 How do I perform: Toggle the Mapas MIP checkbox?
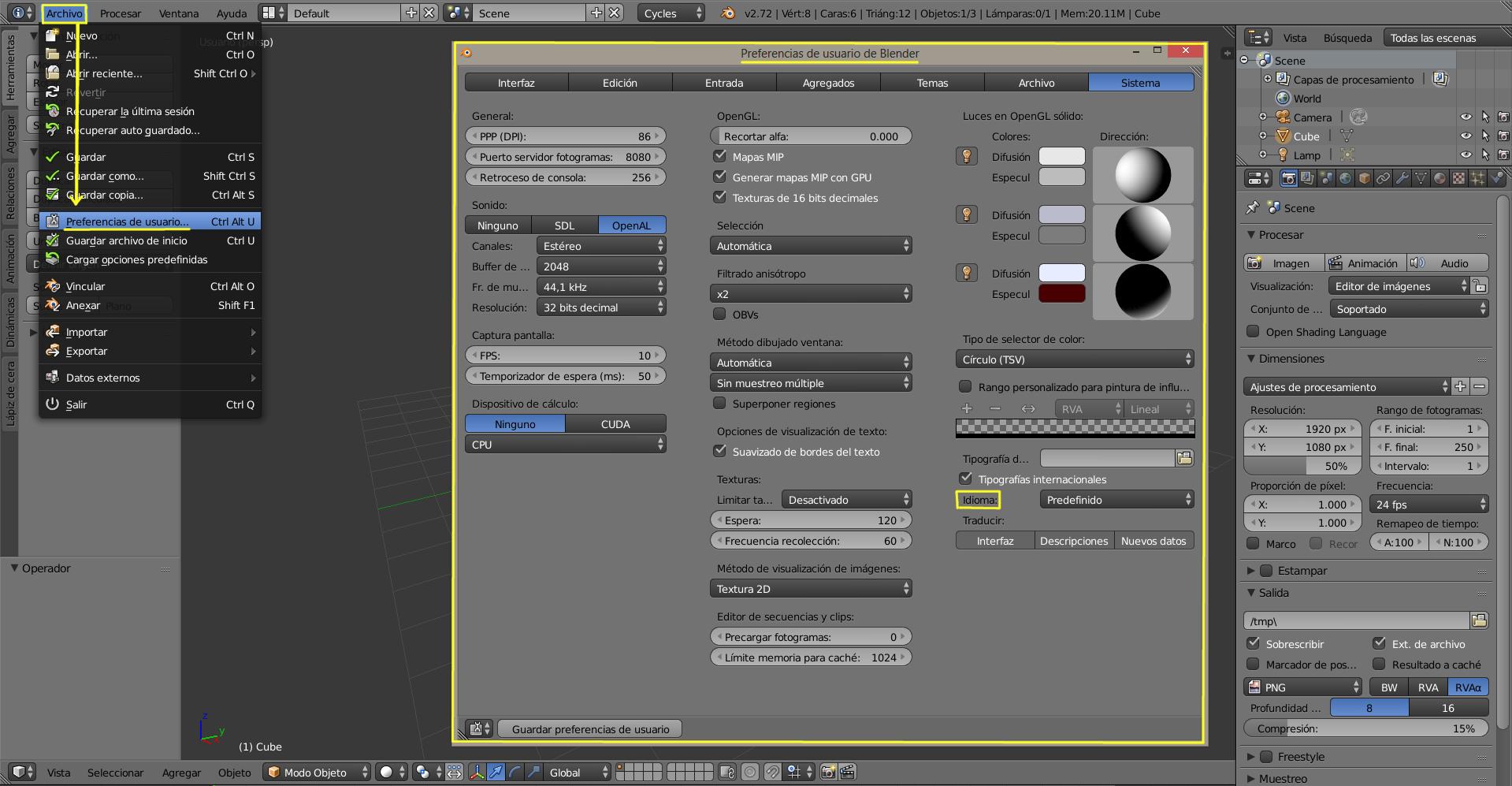719,156
